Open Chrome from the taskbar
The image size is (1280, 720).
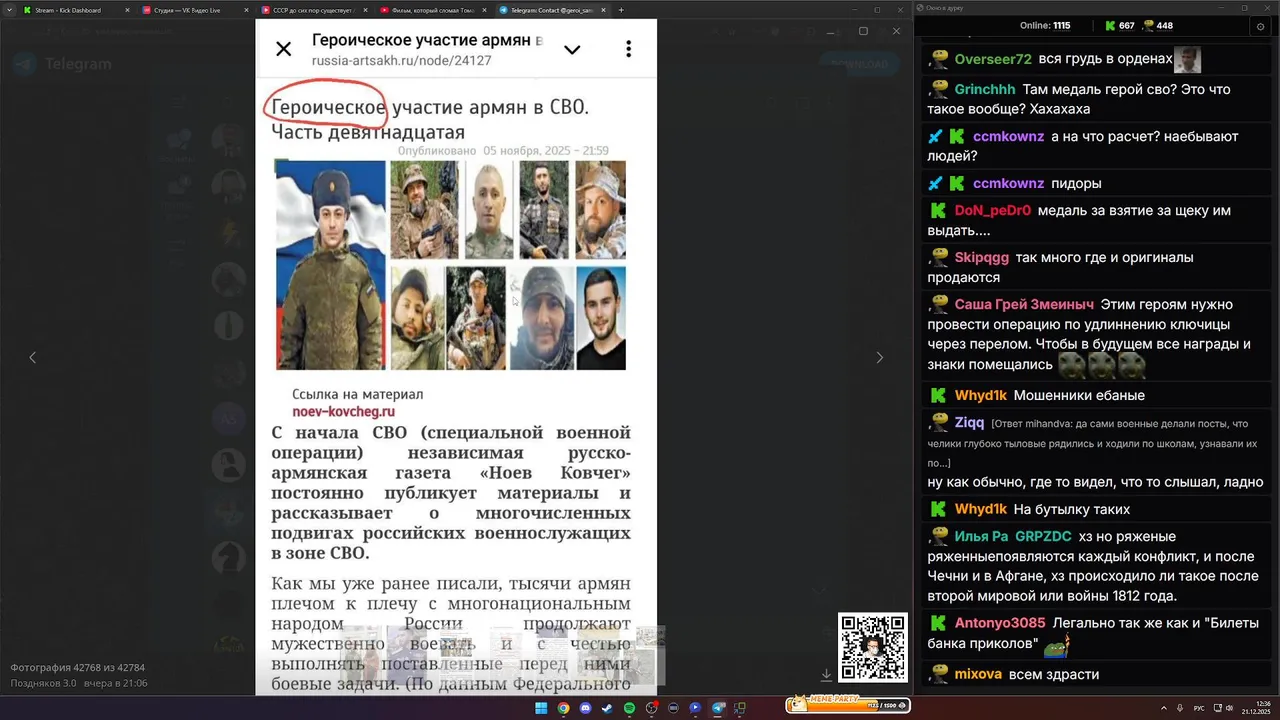coord(563,708)
